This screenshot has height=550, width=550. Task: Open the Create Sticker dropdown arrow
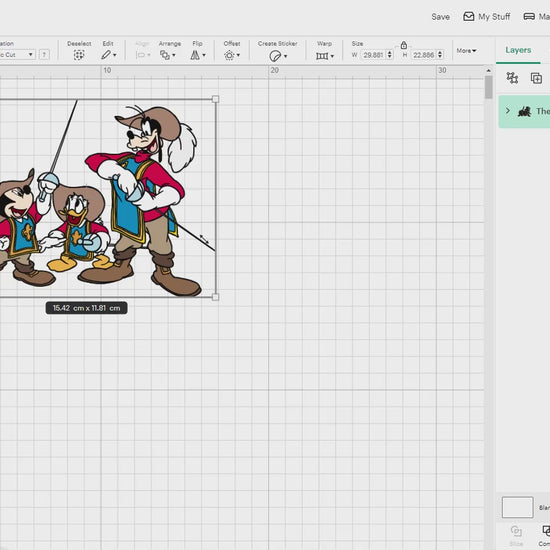(x=285, y=56)
